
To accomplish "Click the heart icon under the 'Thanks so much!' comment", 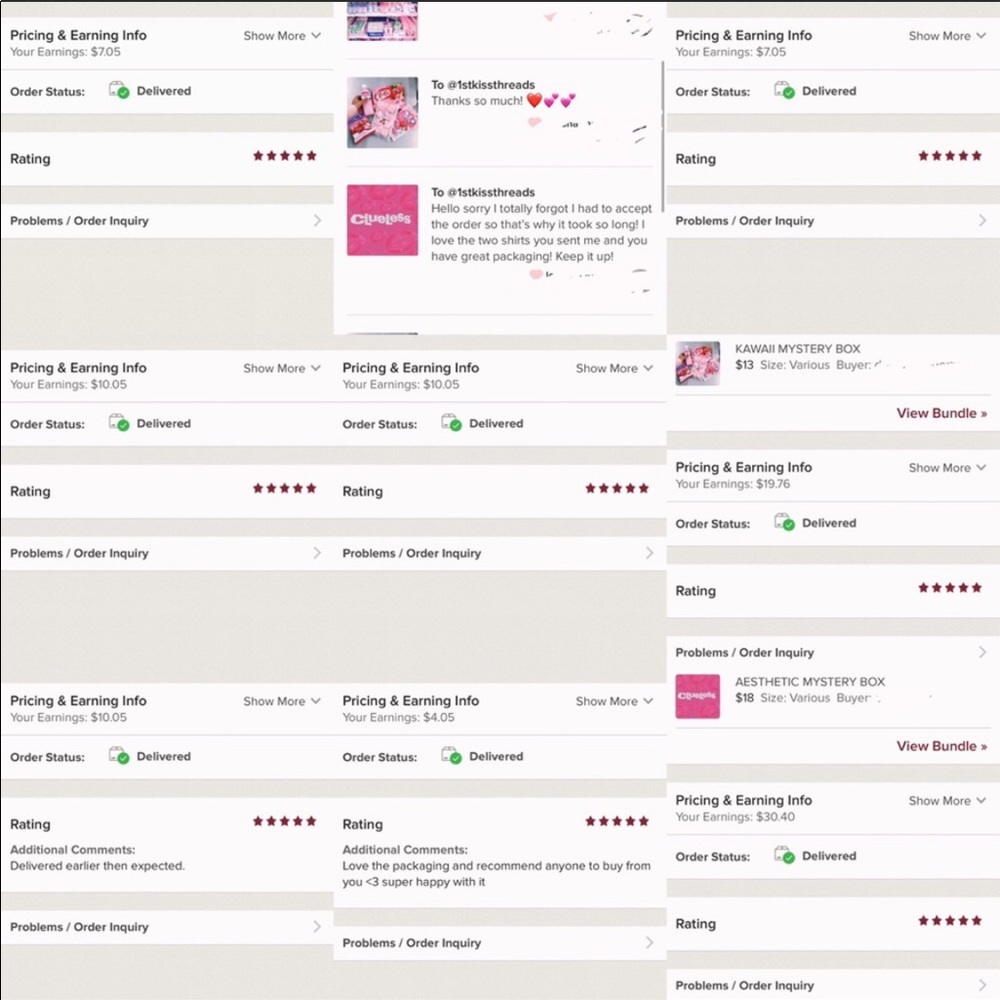I will click(534, 122).
